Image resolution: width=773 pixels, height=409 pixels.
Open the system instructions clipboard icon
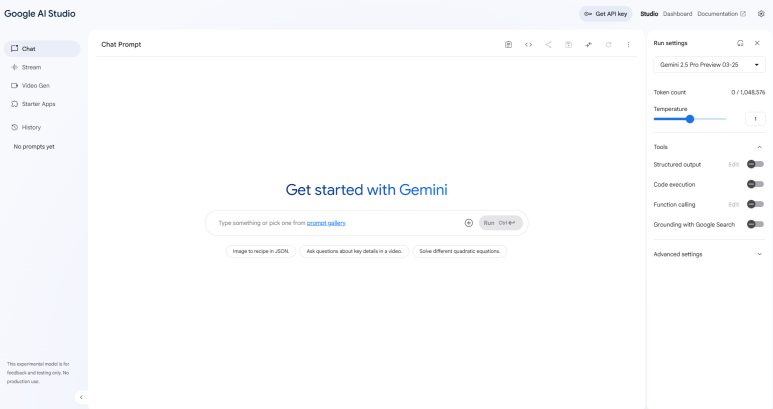point(508,44)
